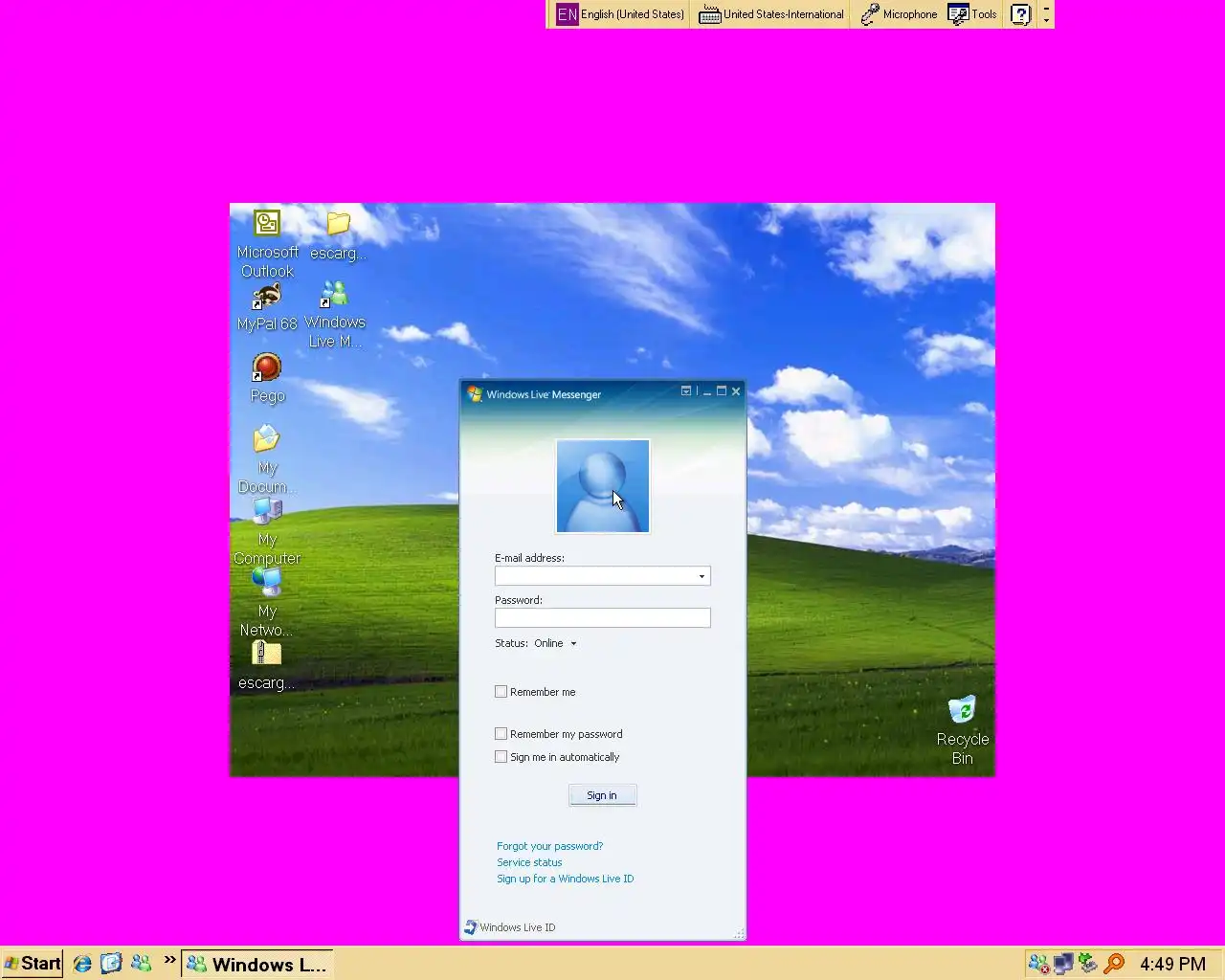Enable Sign me in automatically

[501, 756]
